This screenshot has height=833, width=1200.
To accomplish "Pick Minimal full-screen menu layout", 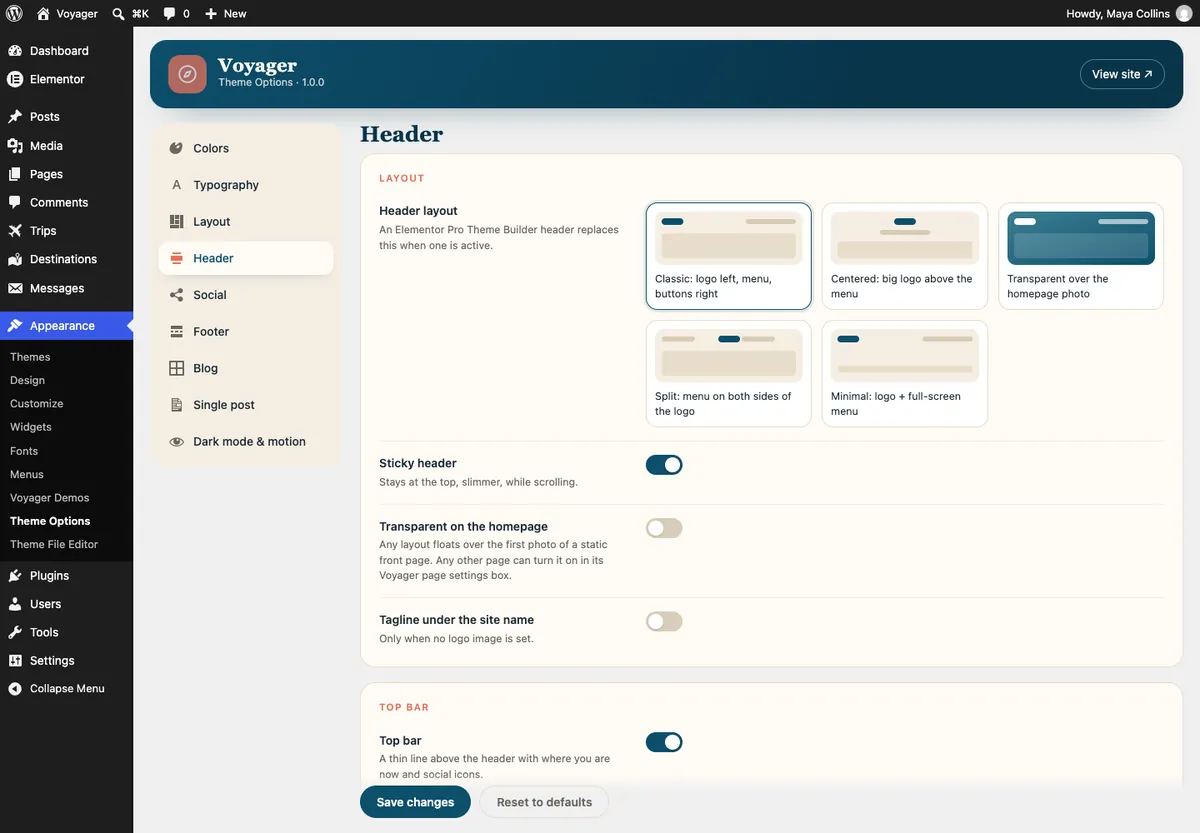I will 905,374.
